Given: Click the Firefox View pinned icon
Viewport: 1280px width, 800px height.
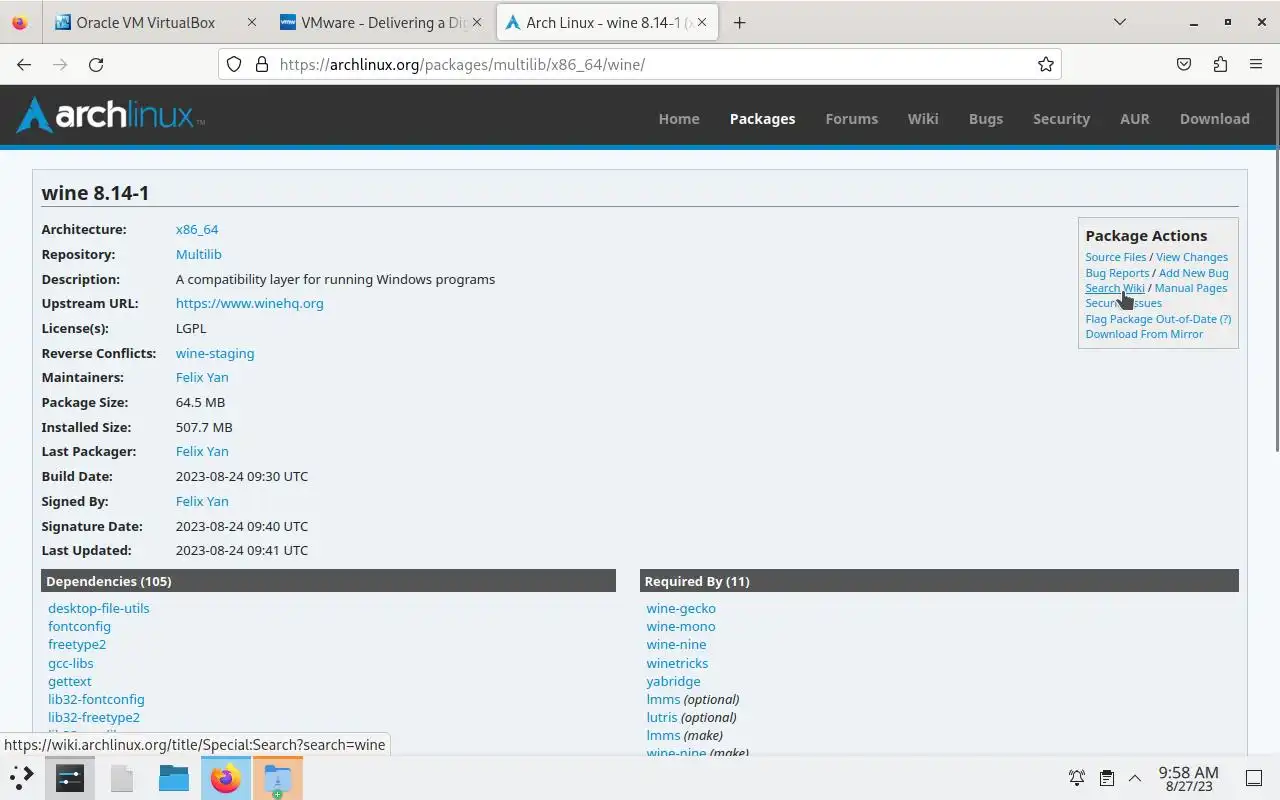Looking at the screenshot, I should click(20, 22).
